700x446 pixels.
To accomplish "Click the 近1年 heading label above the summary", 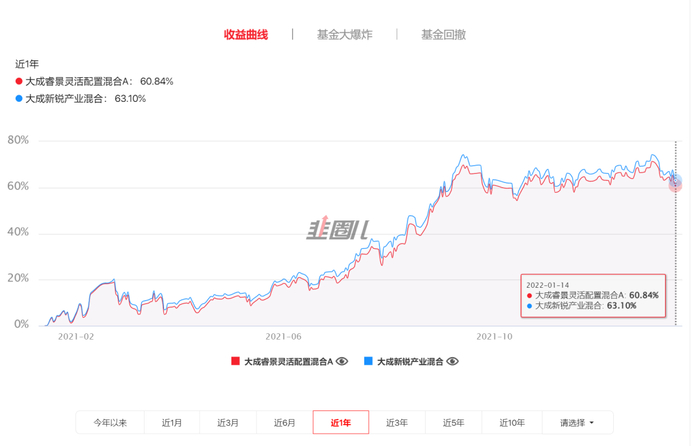I will (27, 64).
